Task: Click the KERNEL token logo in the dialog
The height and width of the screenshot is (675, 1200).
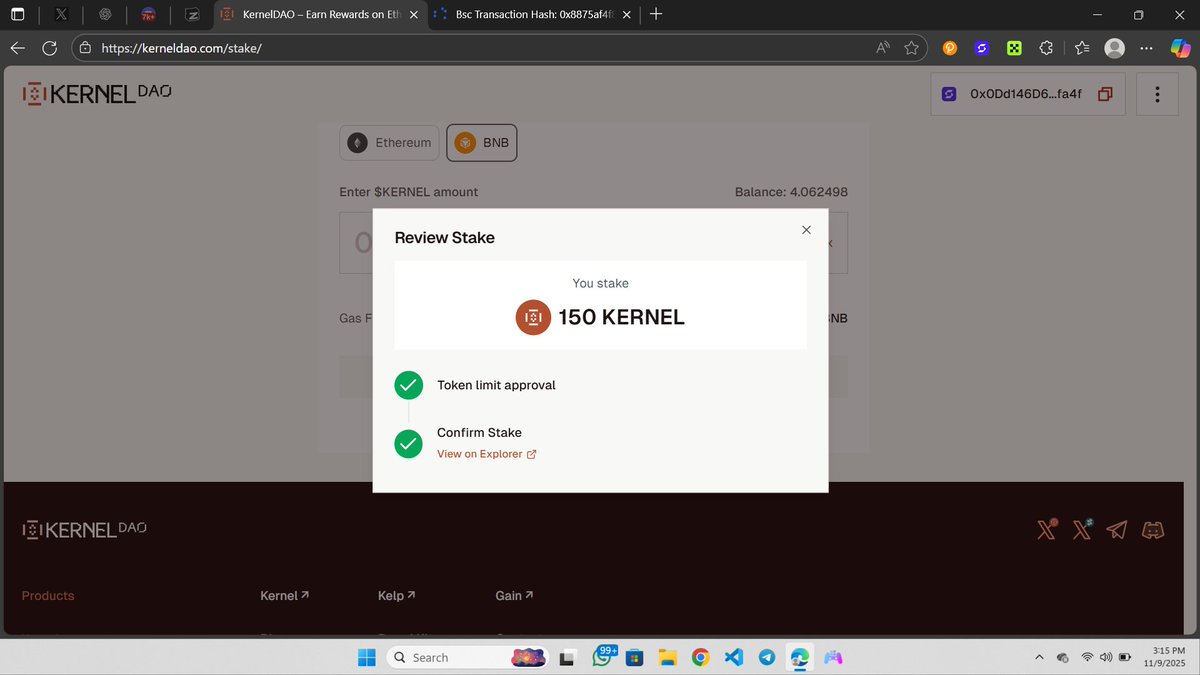Action: point(533,317)
